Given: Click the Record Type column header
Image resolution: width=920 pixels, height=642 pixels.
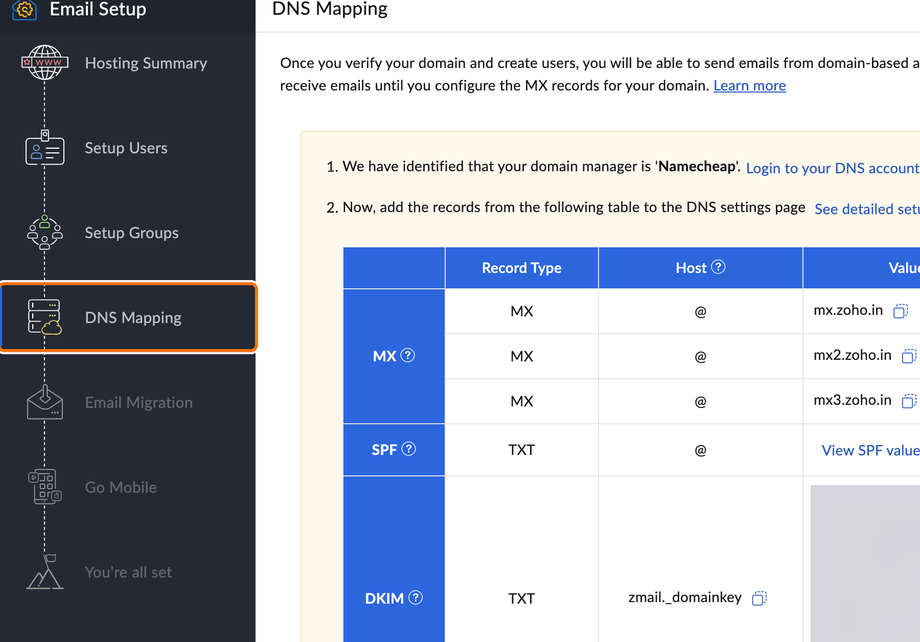Looking at the screenshot, I should (522, 268).
